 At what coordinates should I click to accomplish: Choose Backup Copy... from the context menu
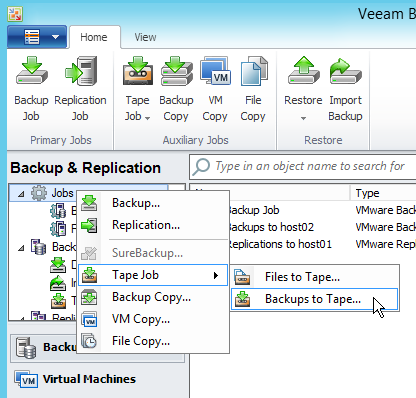coord(153,297)
